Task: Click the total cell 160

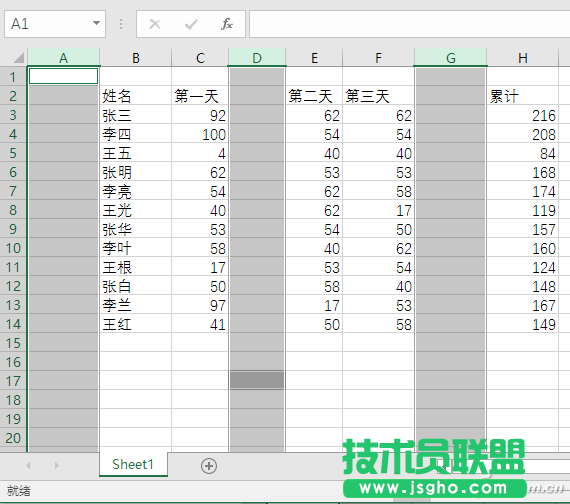Action: tap(523, 248)
